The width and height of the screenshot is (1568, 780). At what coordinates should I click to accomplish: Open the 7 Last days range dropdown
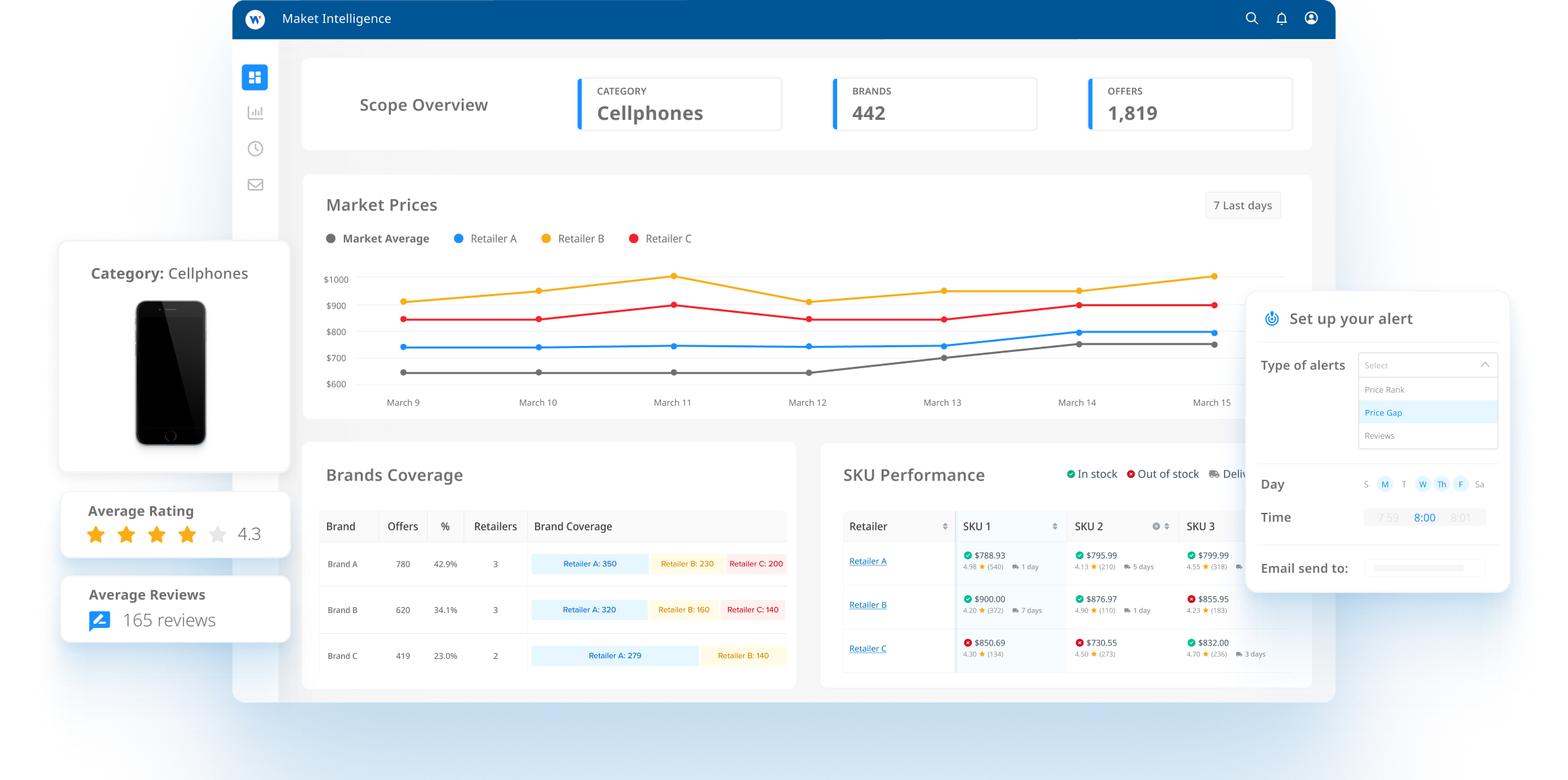[1242, 206]
